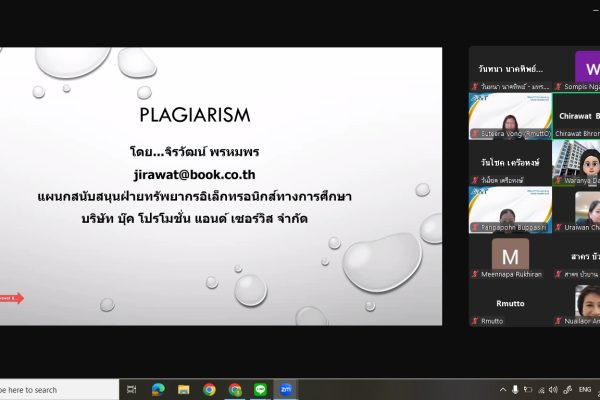Click muted mic icon beside Uraiwan name
Viewport: 600px width, 400px height.
click(x=558, y=227)
